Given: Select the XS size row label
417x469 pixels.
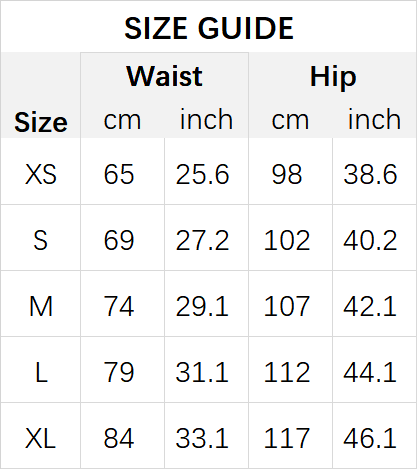Looking at the screenshot, I should 41,174.
